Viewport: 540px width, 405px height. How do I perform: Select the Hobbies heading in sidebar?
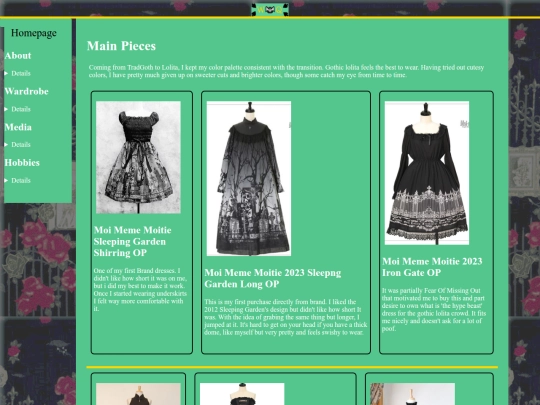tap(22, 163)
